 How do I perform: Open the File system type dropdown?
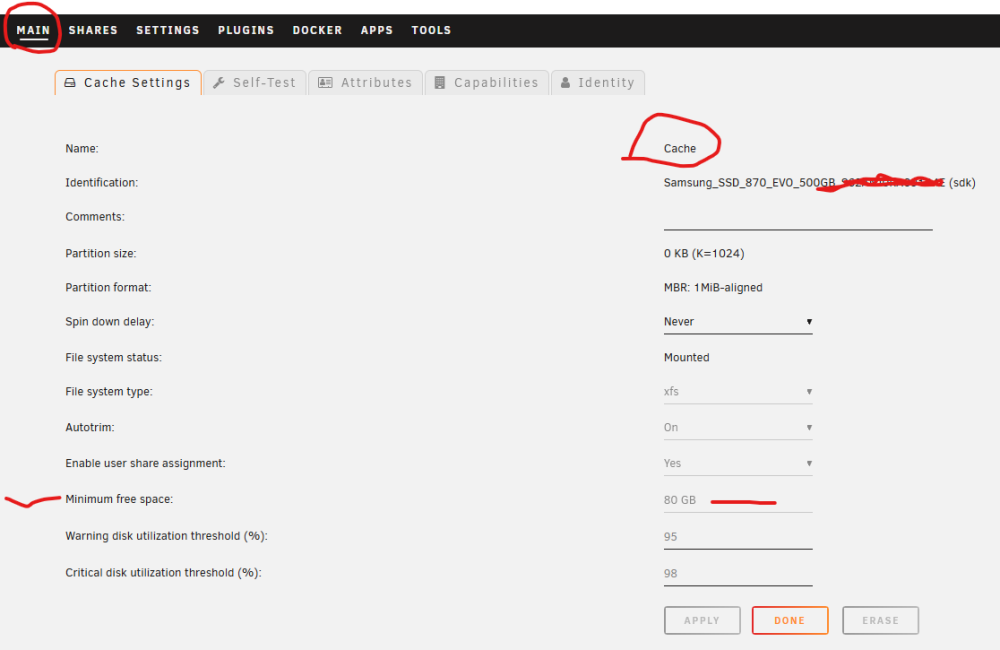pos(738,392)
